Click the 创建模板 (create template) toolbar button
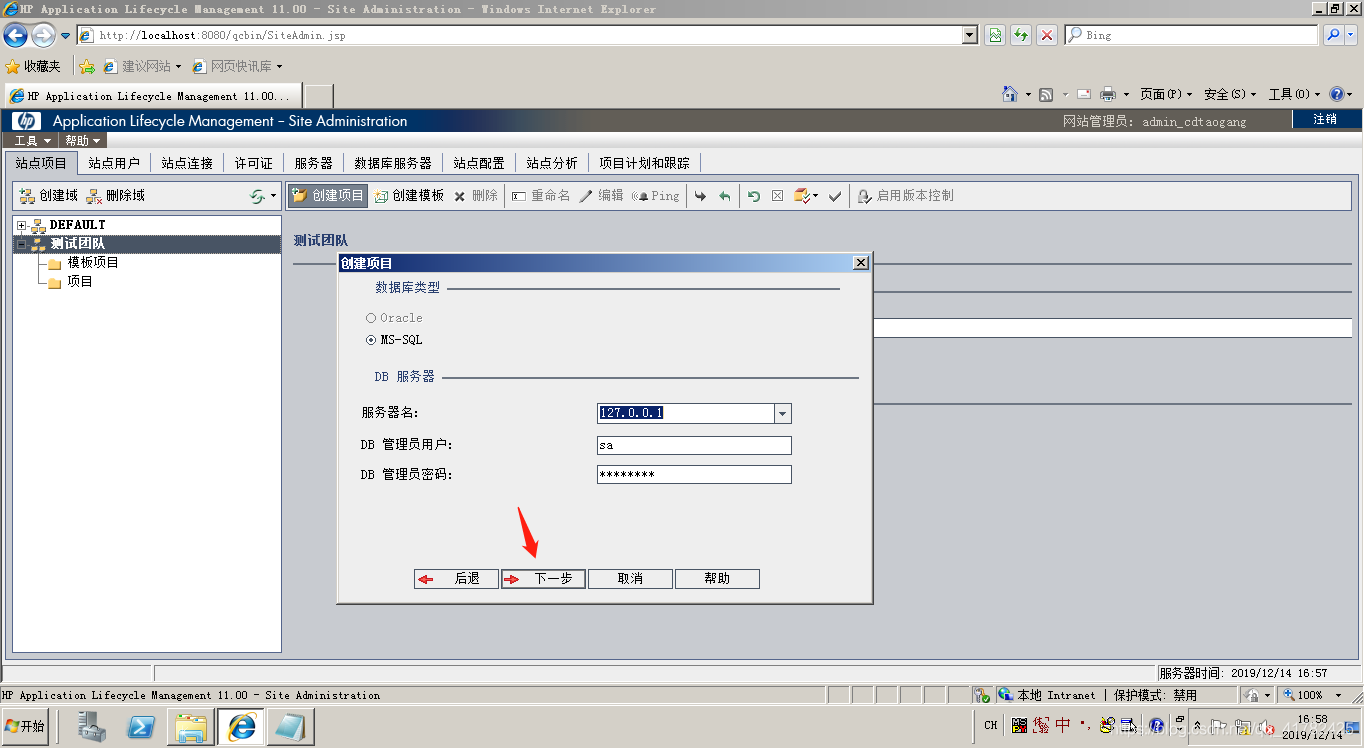This screenshot has height=748, width=1364. (x=409, y=196)
